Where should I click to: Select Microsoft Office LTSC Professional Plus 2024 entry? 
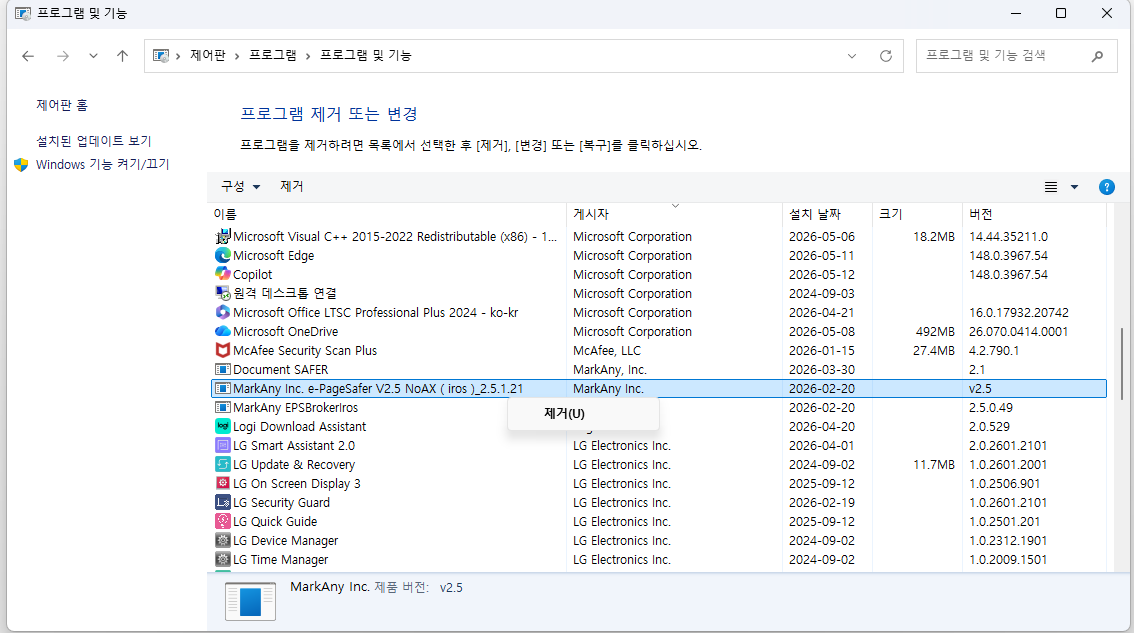(x=375, y=313)
